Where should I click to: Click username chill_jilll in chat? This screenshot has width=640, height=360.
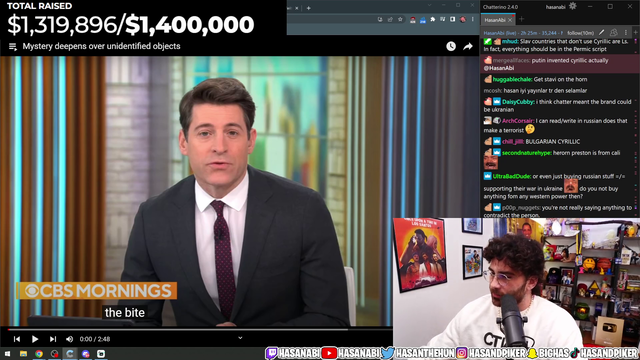pyautogui.click(x=513, y=142)
